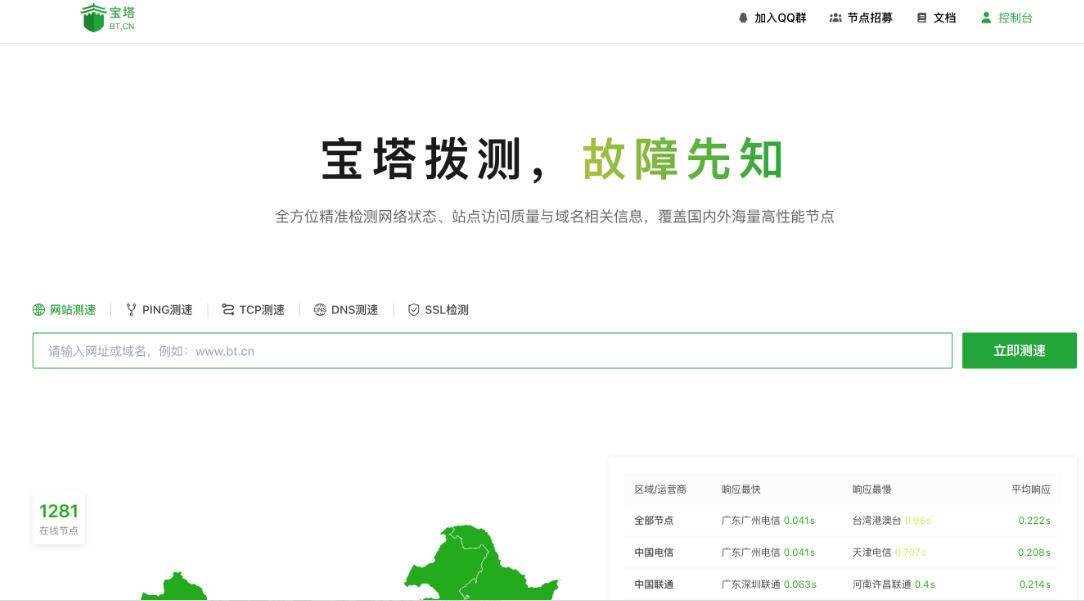Click 台湾港澳台 slowest node entry
1084x601 pixels.
tap(877, 521)
